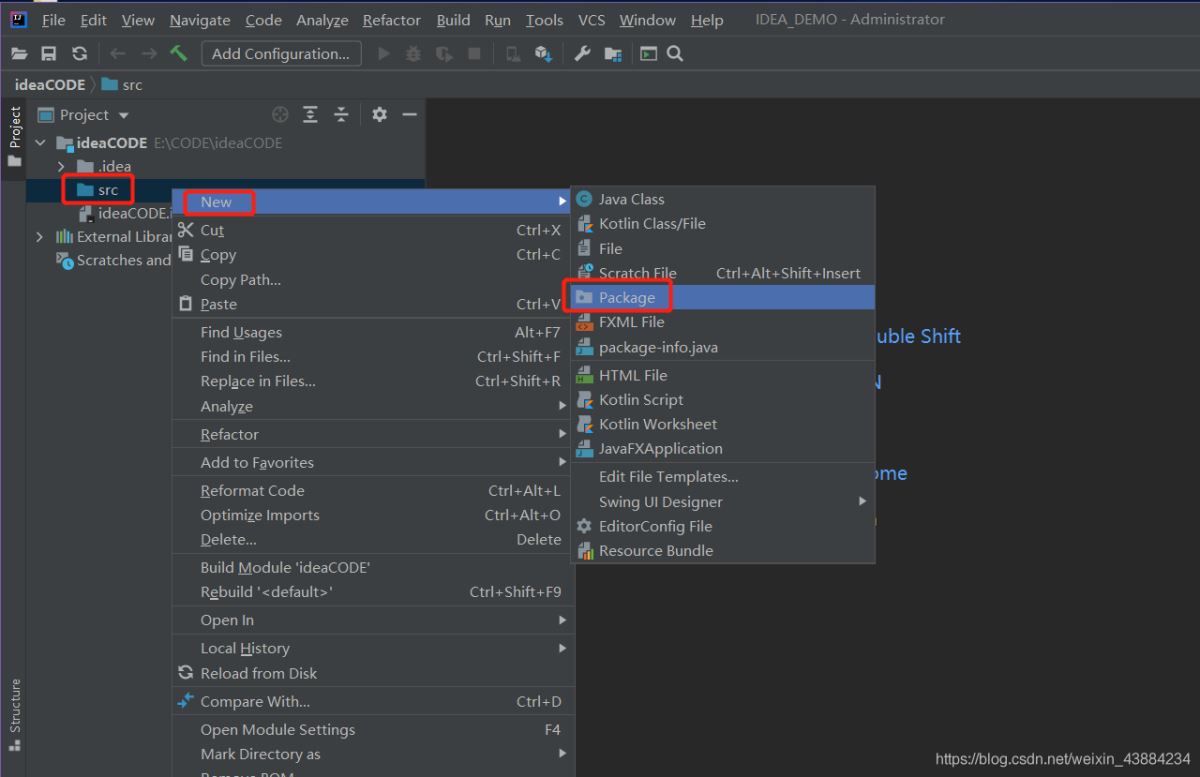Click the Save All toolbar icon
The width and height of the screenshot is (1200, 777).
pyautogui.click(x=49, y=54)
